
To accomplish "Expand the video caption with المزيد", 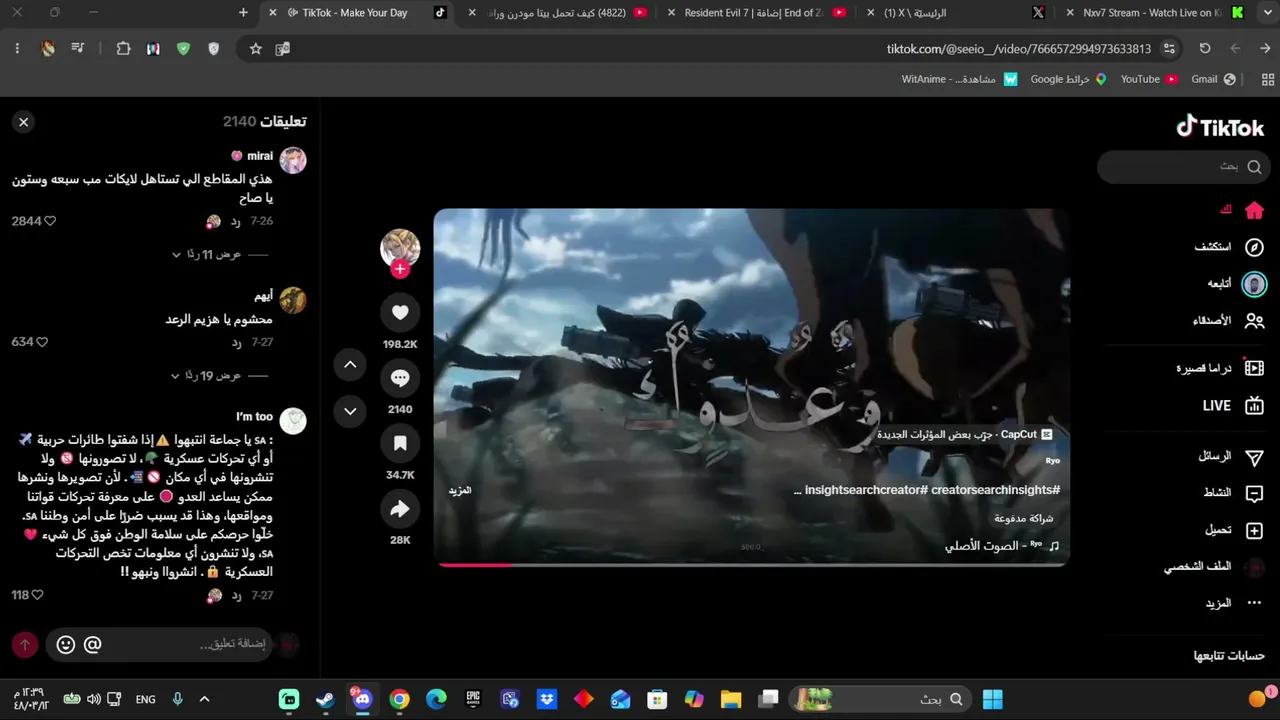I will click(x=460, y=490).
